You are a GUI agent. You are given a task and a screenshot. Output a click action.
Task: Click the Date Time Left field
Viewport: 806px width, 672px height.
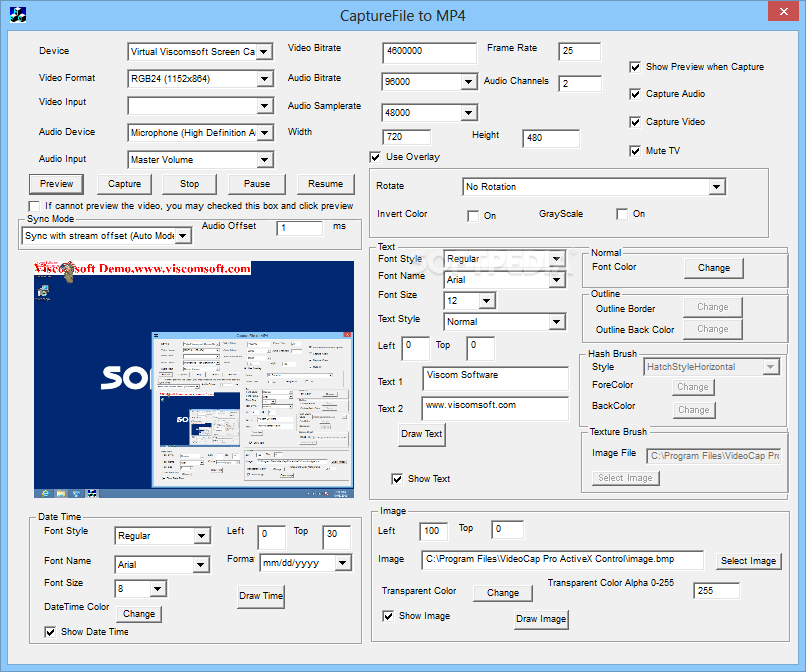coord(271,537)
